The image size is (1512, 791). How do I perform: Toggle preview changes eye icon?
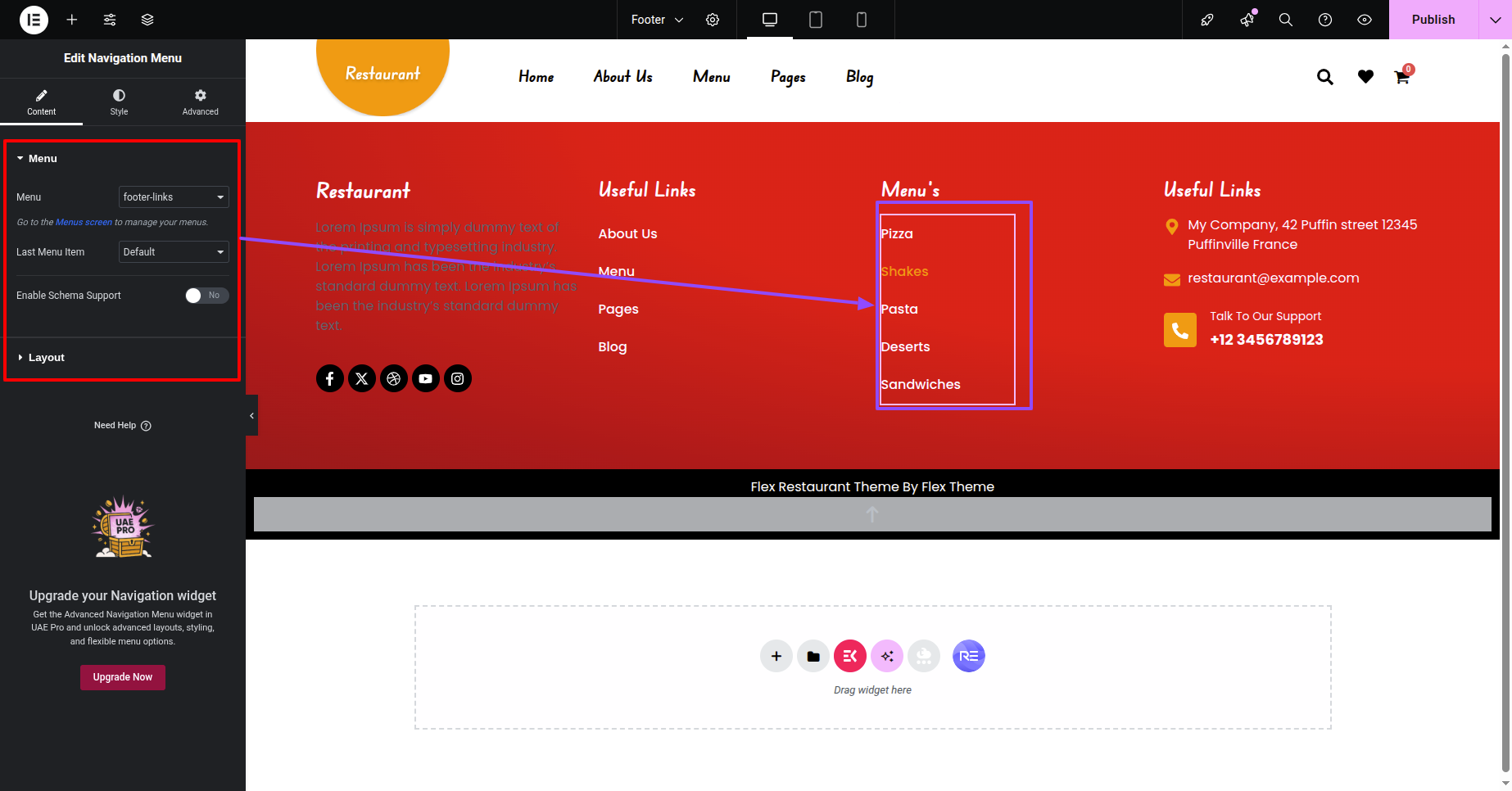point(1365,20)
